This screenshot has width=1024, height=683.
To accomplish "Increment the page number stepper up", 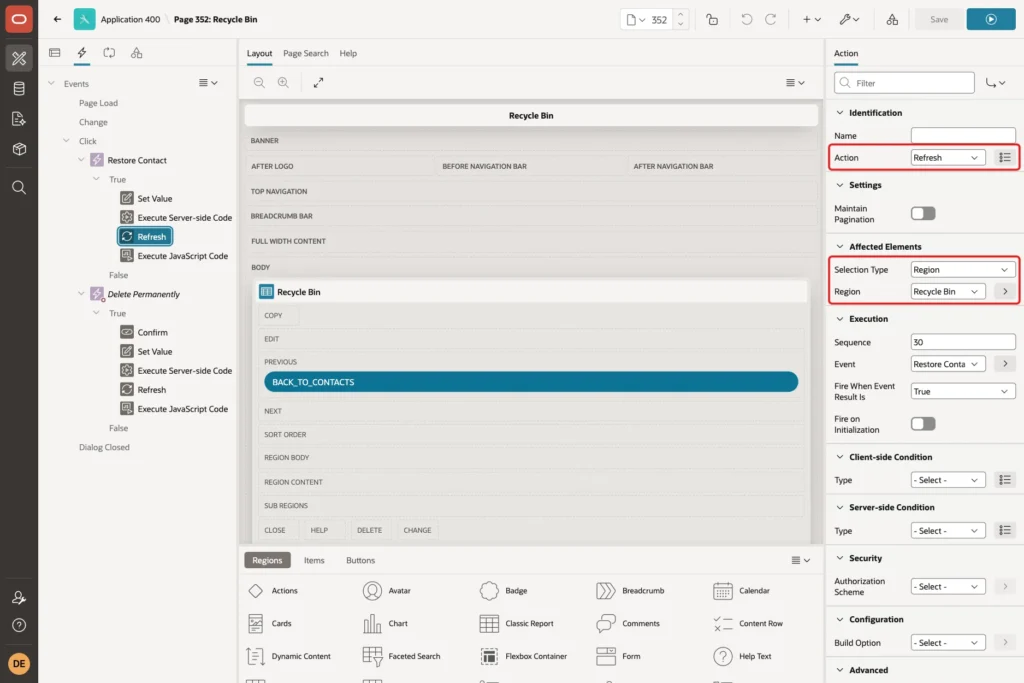I will click(680, 14).
